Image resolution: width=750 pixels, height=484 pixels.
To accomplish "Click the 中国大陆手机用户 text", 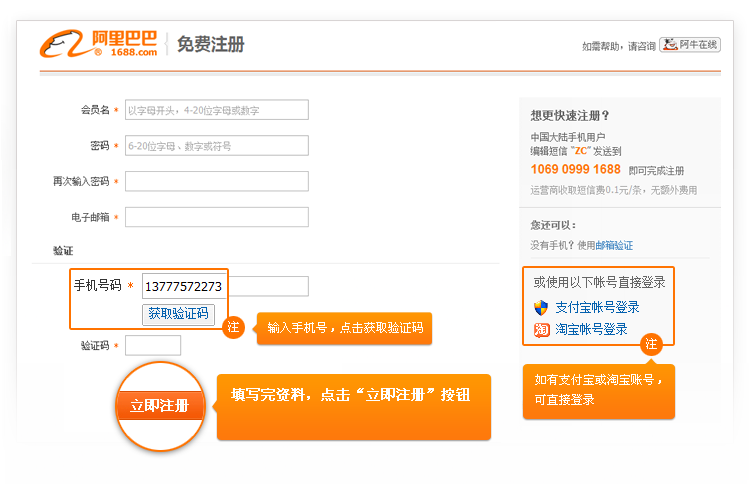I will click(568, 137).
